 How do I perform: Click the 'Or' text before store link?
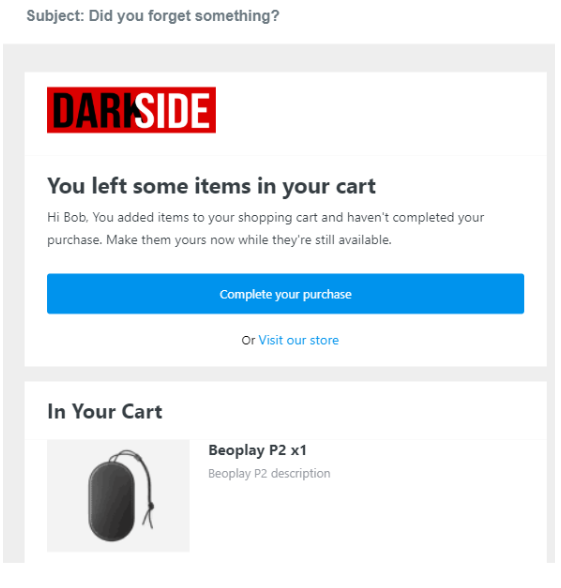pos(248,340)
